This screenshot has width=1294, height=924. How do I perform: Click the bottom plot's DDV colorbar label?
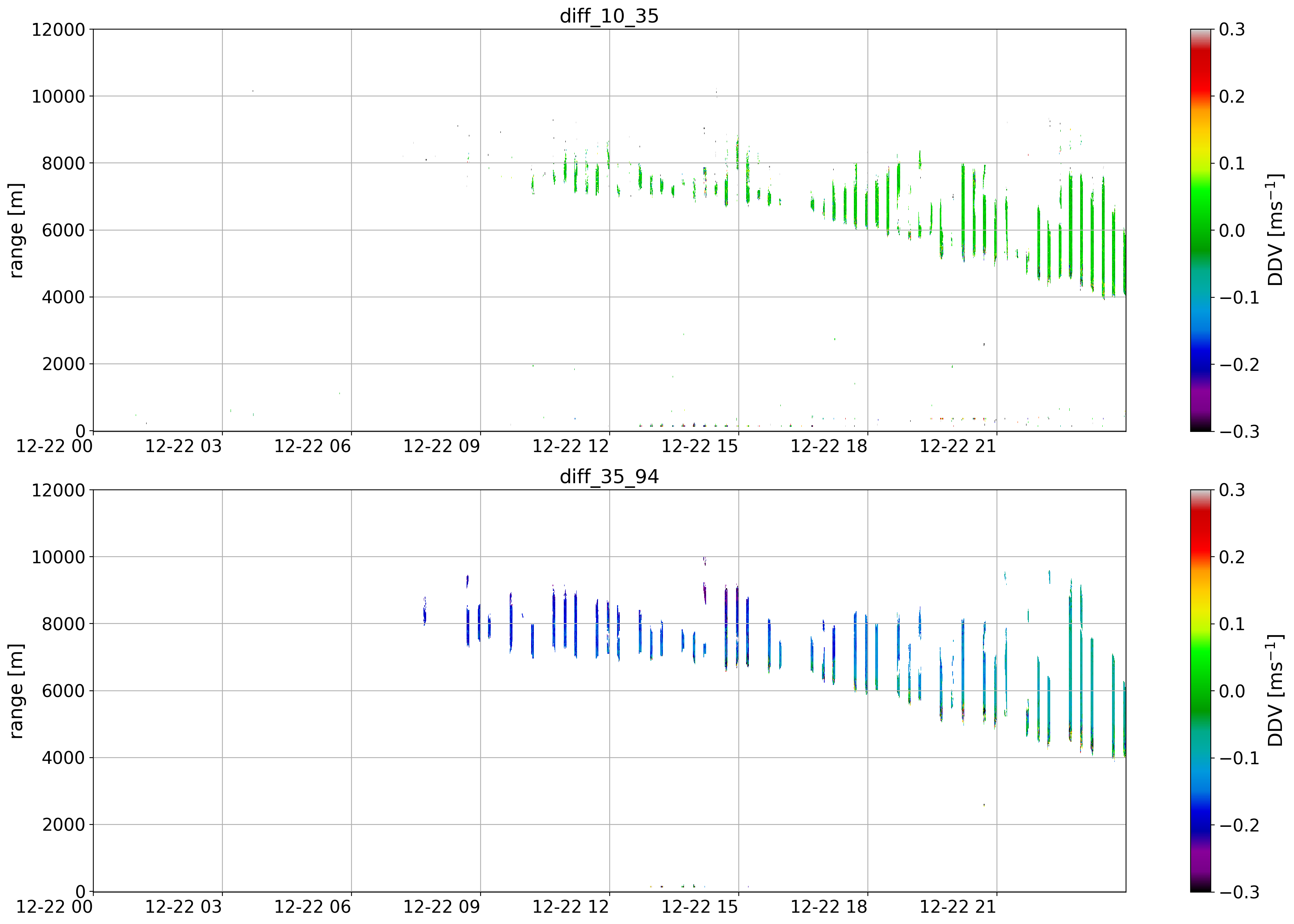[1276, 690]
